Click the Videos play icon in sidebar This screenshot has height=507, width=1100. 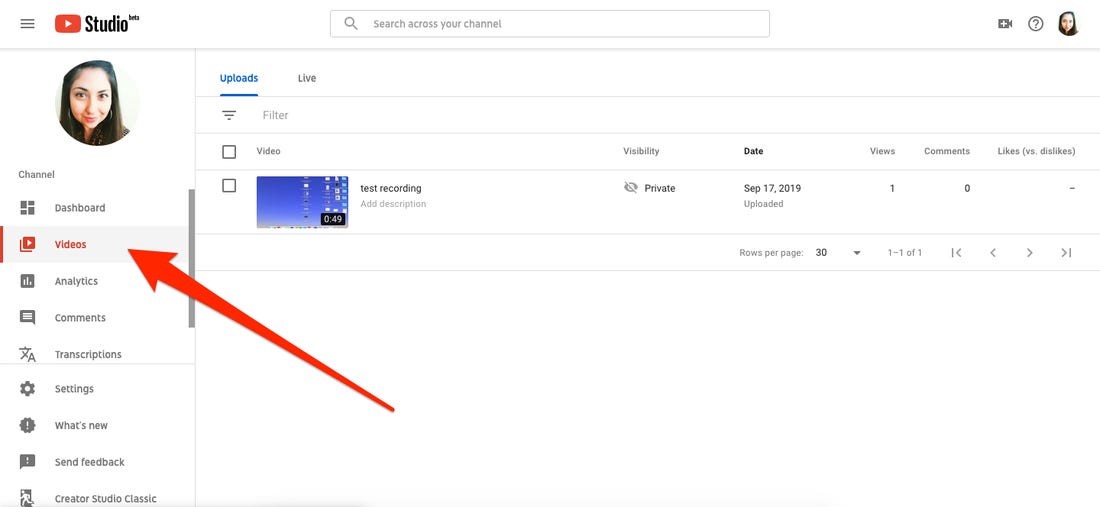[27, 244]
